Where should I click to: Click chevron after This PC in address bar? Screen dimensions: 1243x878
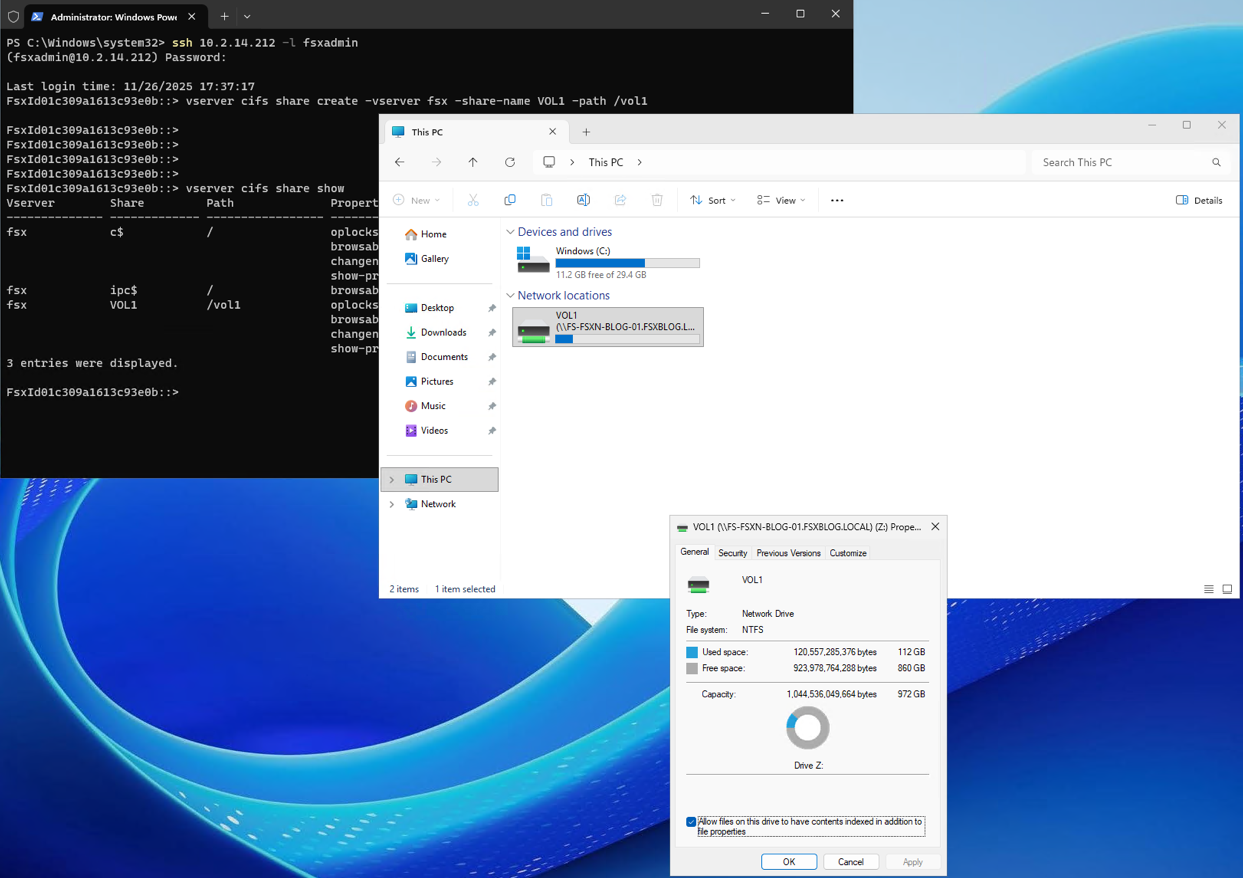[640, 162]
